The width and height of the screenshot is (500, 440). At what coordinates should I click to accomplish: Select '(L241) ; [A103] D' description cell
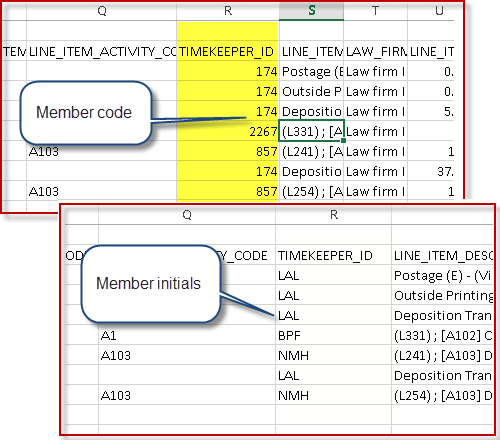(x=443, y=355)
